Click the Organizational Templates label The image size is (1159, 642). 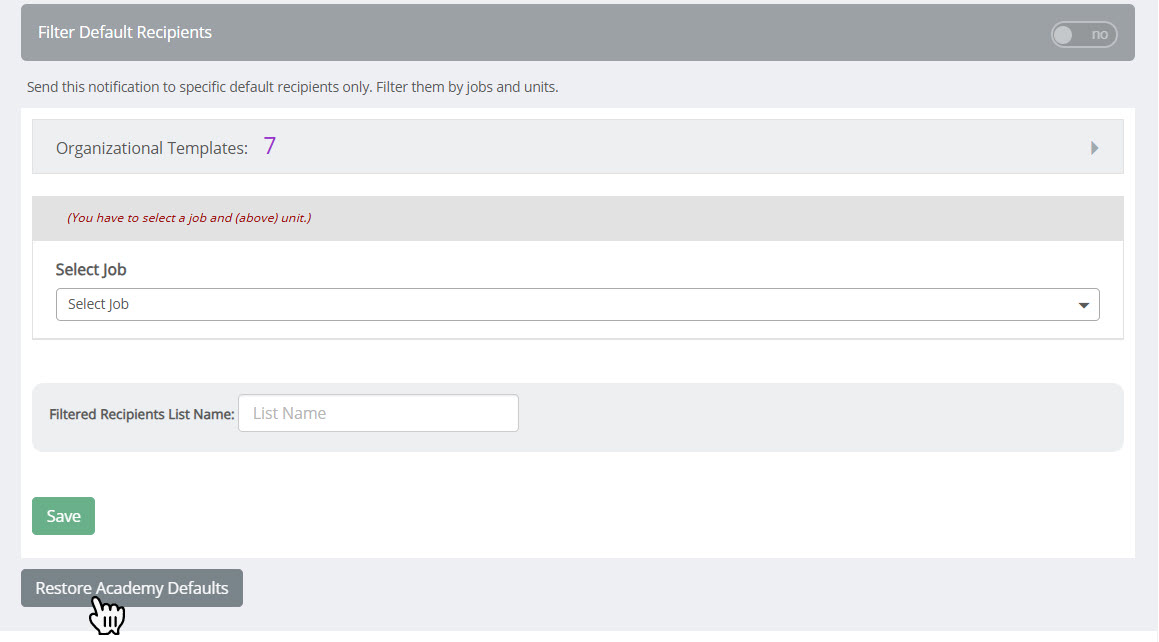click(x=151, y=148)
